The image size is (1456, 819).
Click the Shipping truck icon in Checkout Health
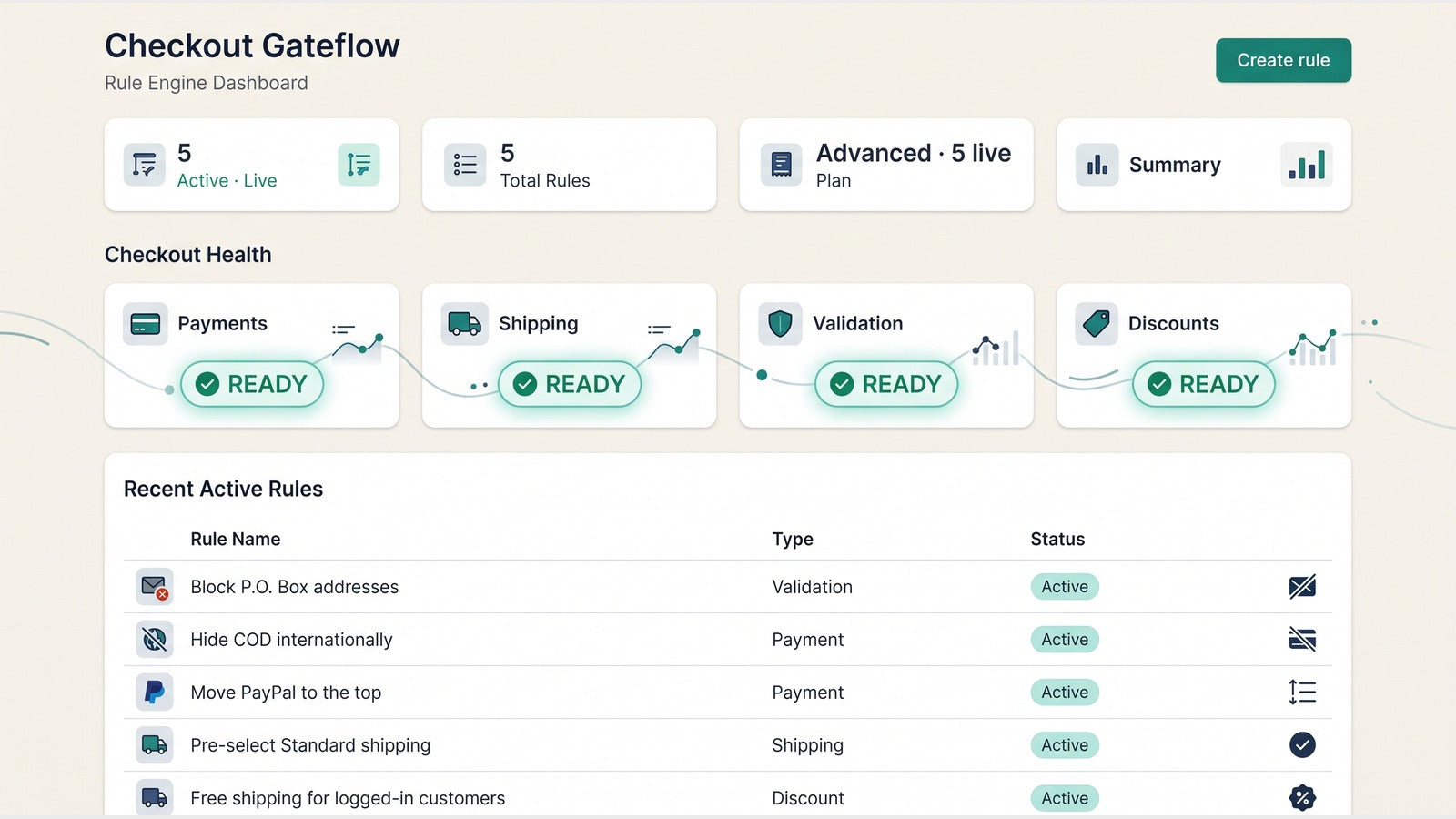(x=464, y=324)
